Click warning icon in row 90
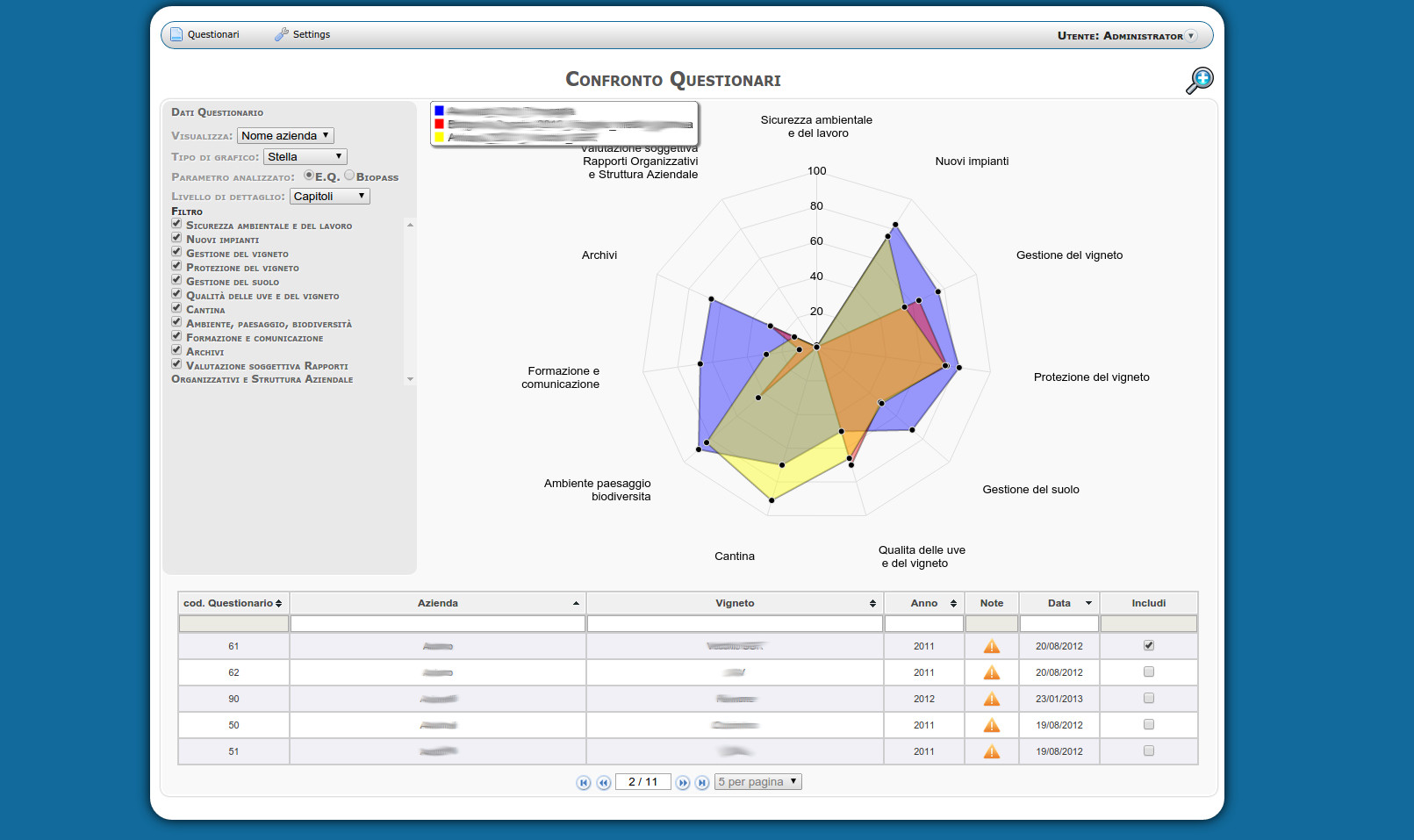Viewport: 1414px width, 840px height. [x=991, y=699]
